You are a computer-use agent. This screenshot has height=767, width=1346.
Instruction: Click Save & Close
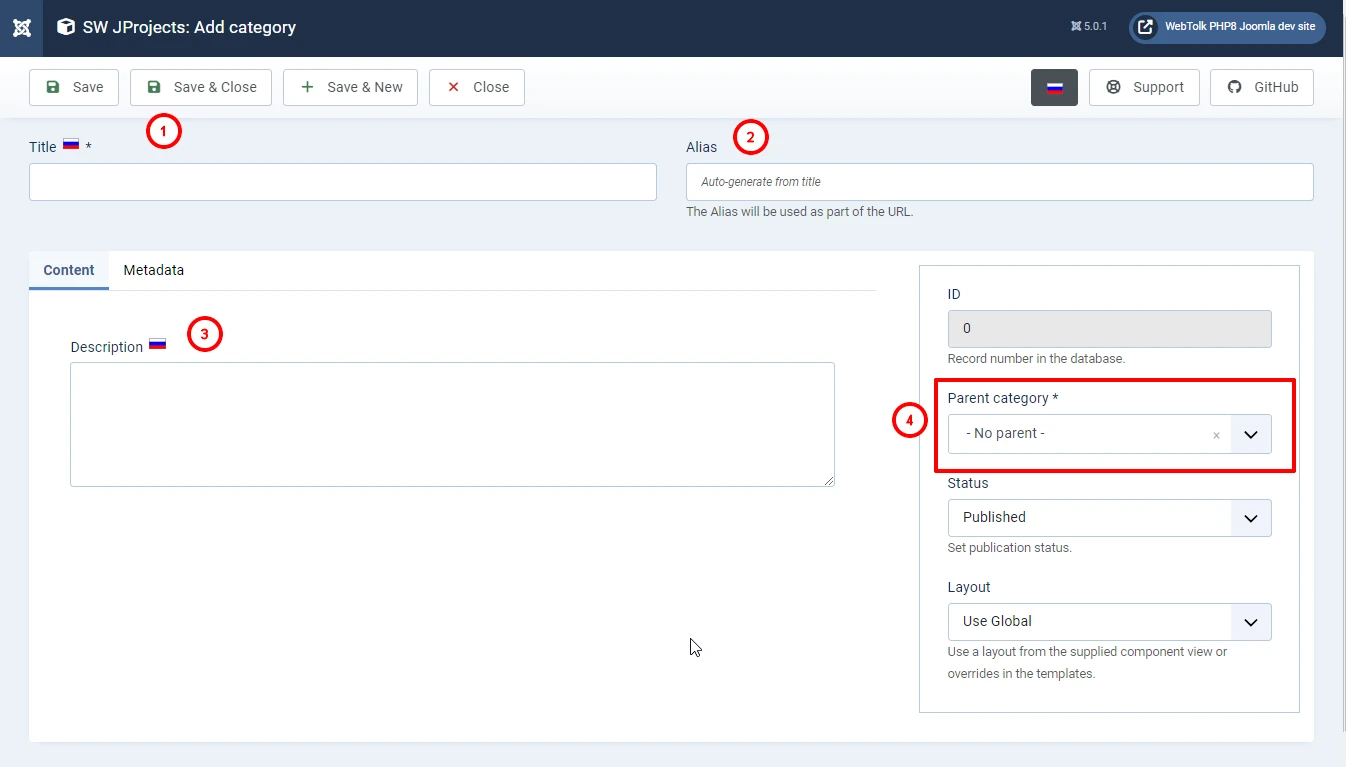201,87
